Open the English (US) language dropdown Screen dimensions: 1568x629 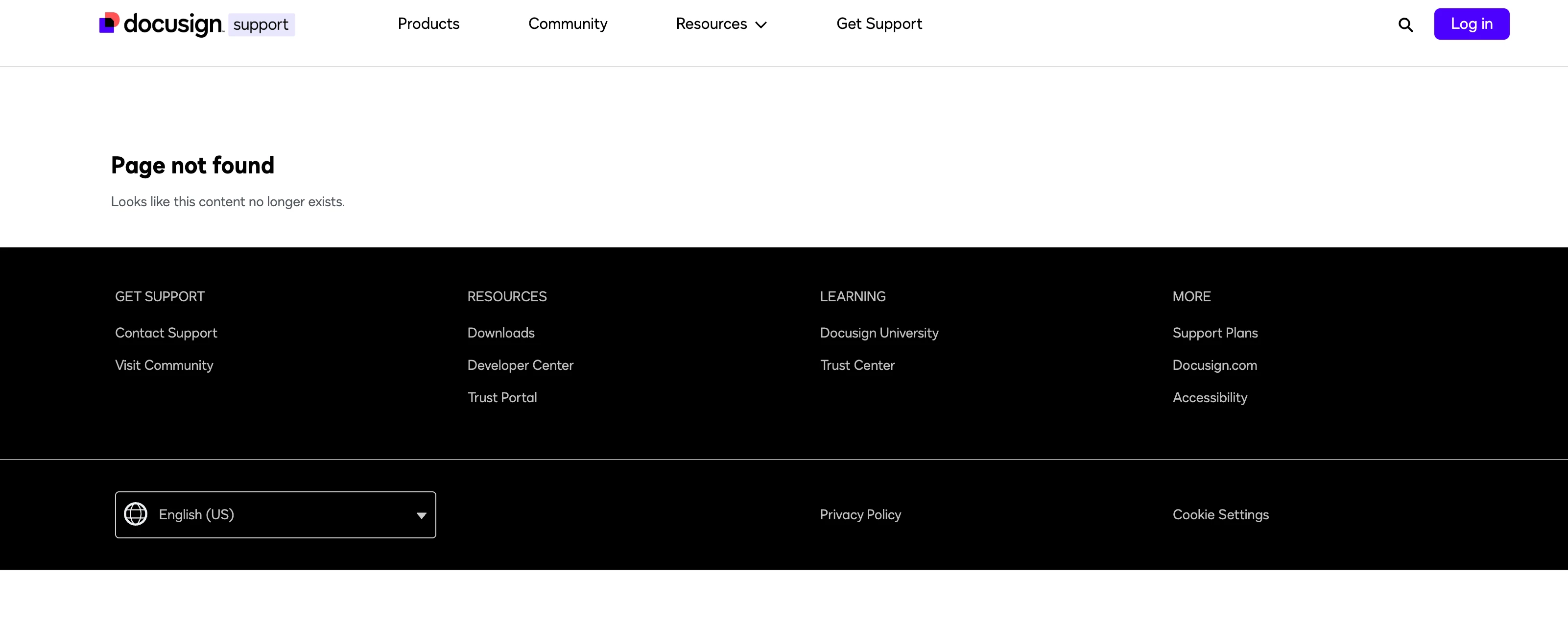pyautogui.click(x=275, y=514)
